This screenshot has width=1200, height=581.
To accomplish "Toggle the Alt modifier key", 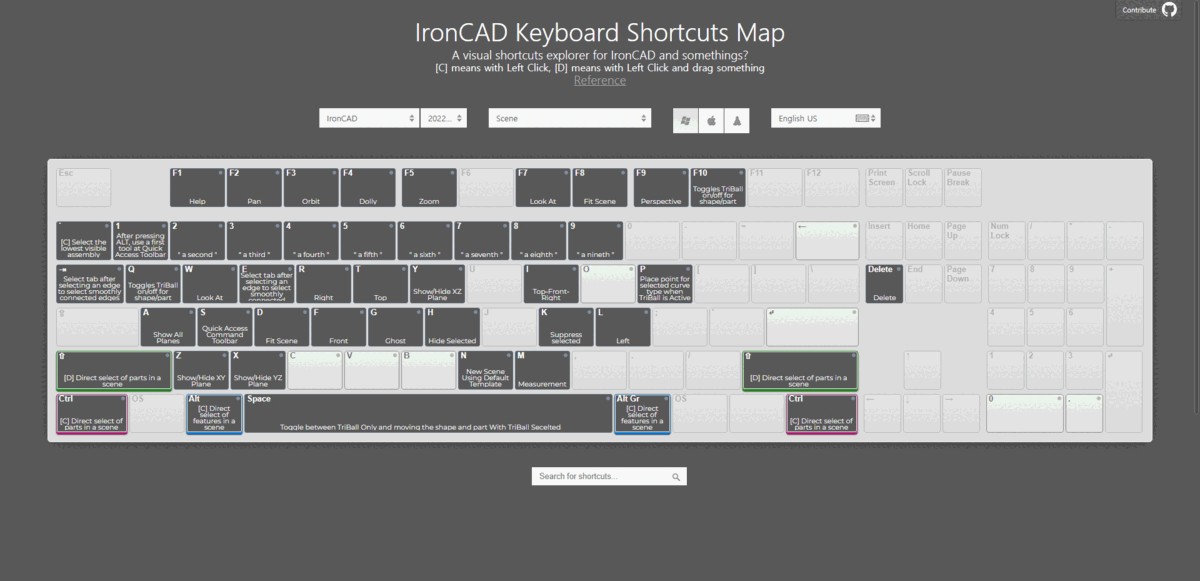I will pyautogui.click(x=214, y=414).
